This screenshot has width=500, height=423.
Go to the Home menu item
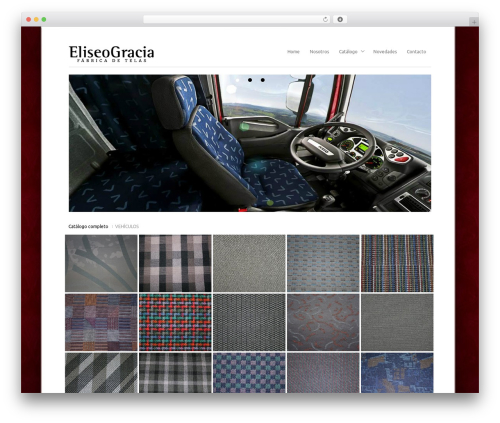(x=293, y=52)
